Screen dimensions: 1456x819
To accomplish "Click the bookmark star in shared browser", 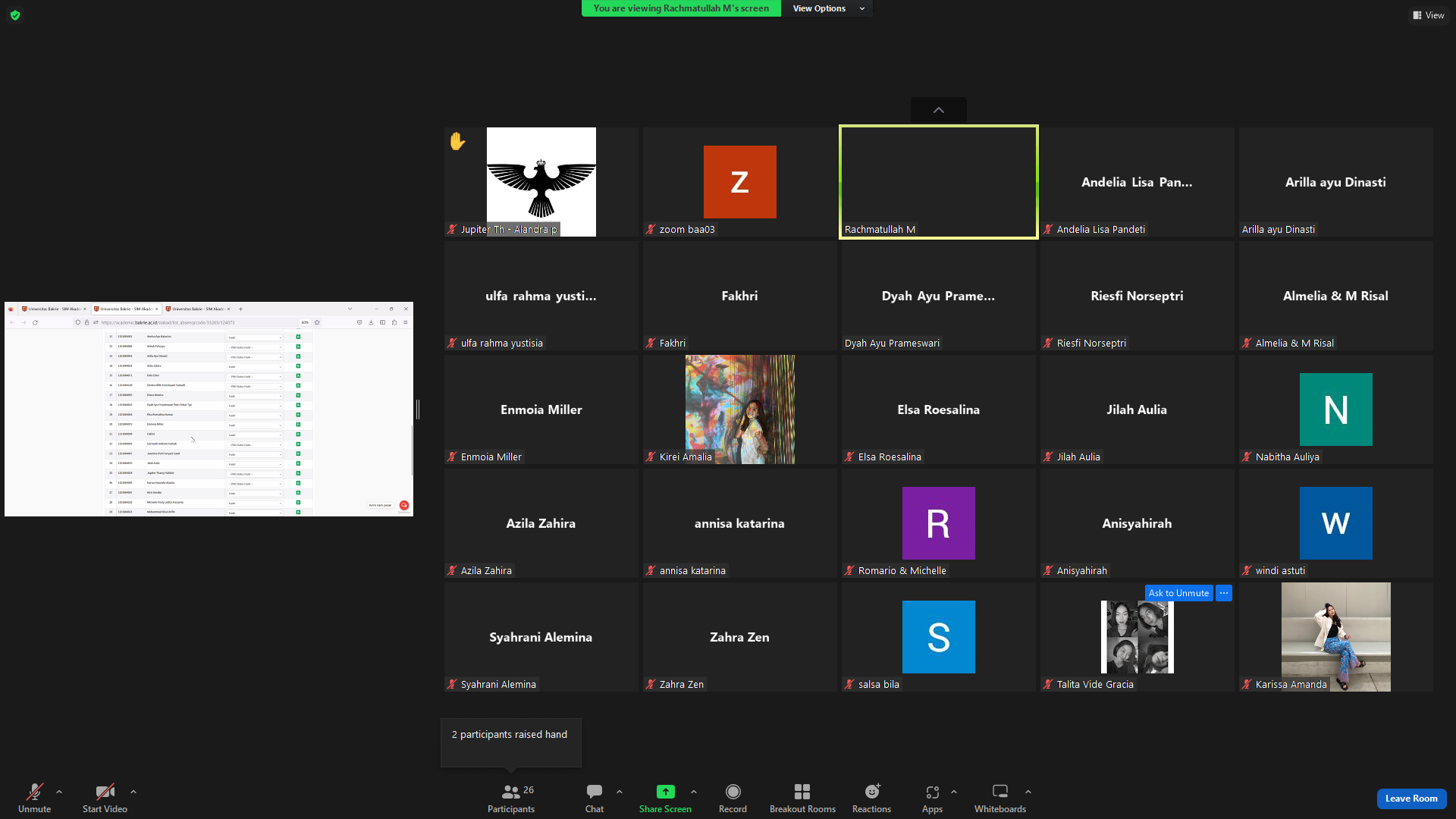I will 317,322.
